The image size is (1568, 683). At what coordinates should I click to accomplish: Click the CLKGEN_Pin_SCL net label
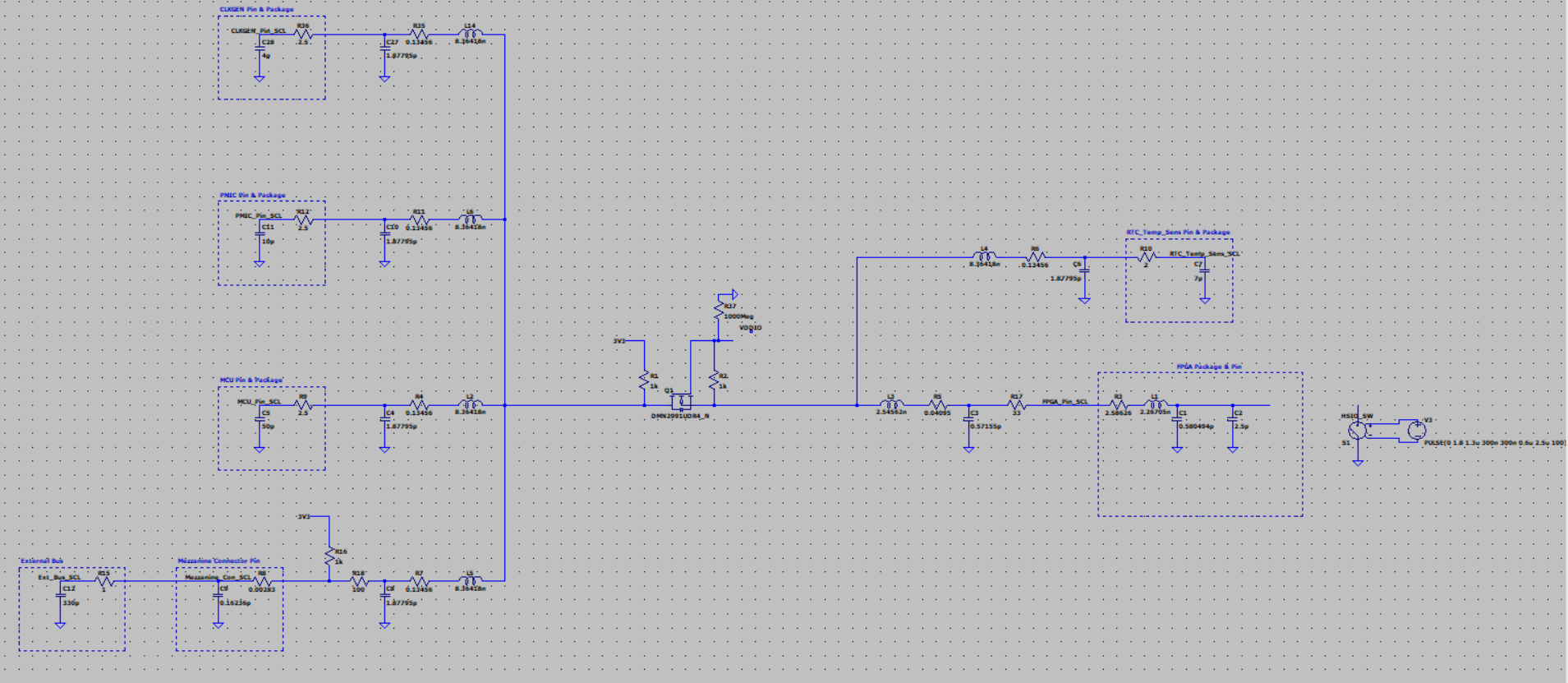(x=258, y=31)
